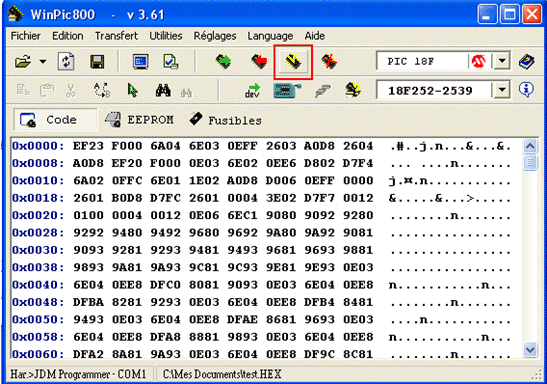Viewport: 547px width, 384px height.
Task: Click the reload file icon
Action: [x=66, y=62]
